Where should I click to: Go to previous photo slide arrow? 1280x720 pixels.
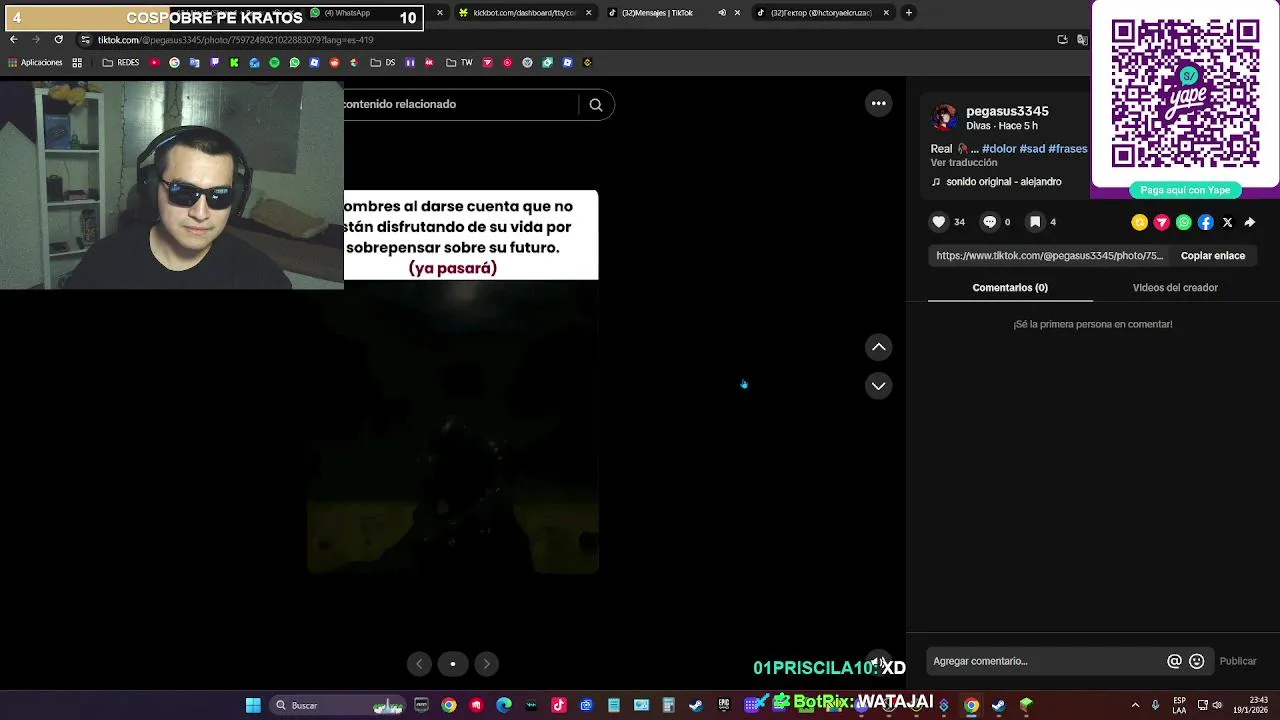click(419, 663)
